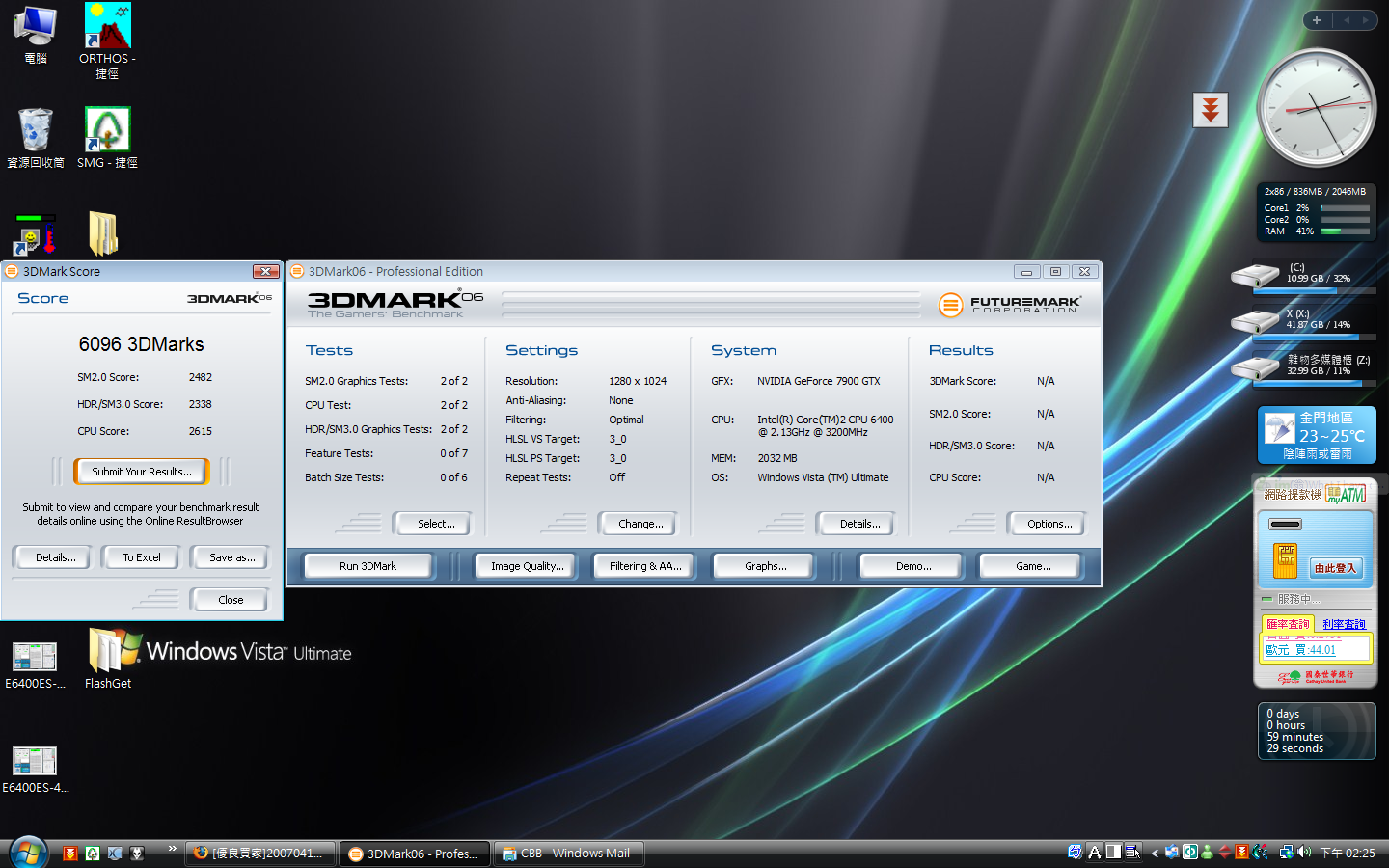Open the ORTHOS shortcut desktop icon

click(107, 41)
